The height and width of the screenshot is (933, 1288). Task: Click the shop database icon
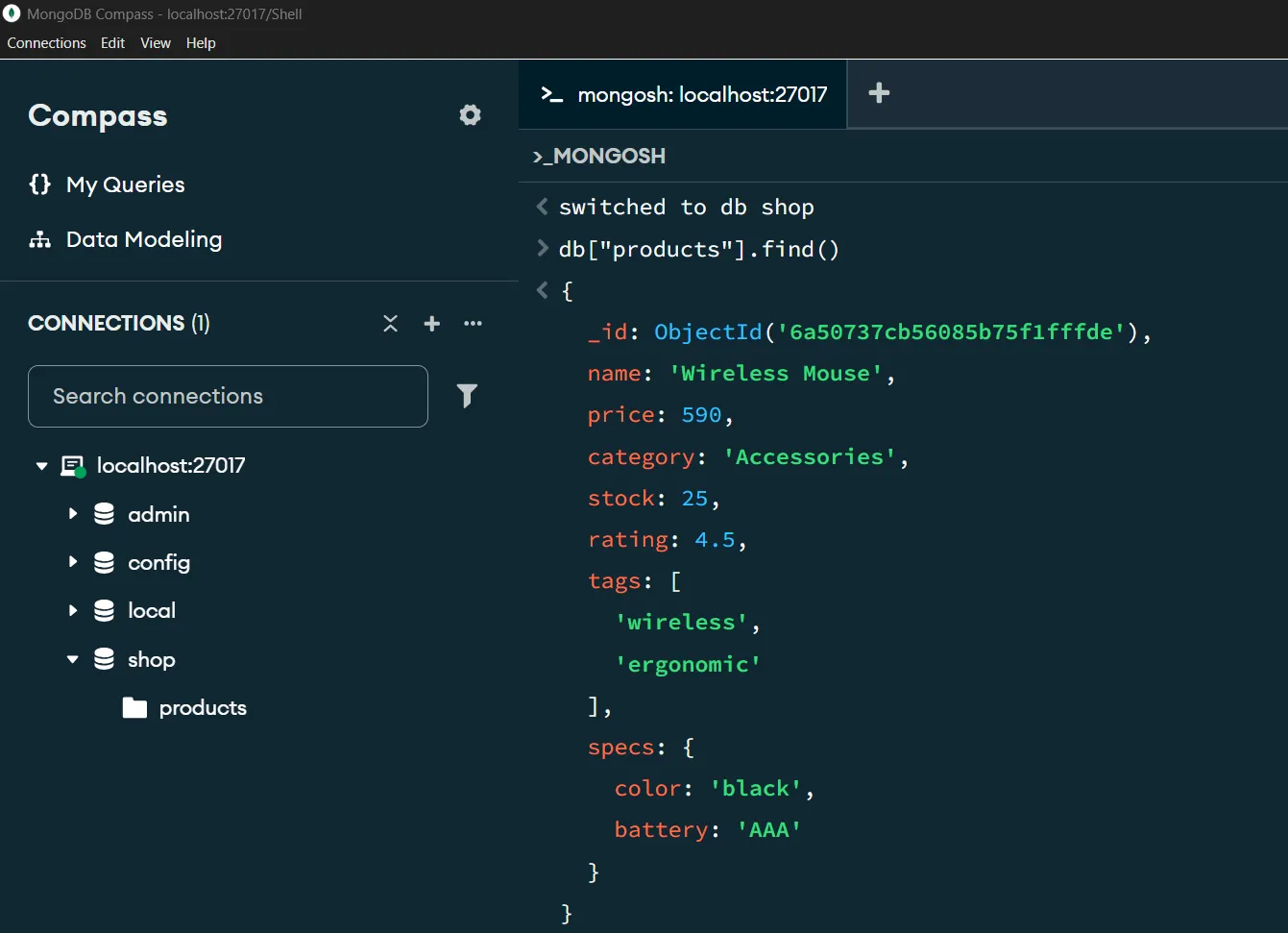click(x=104, y=659)
